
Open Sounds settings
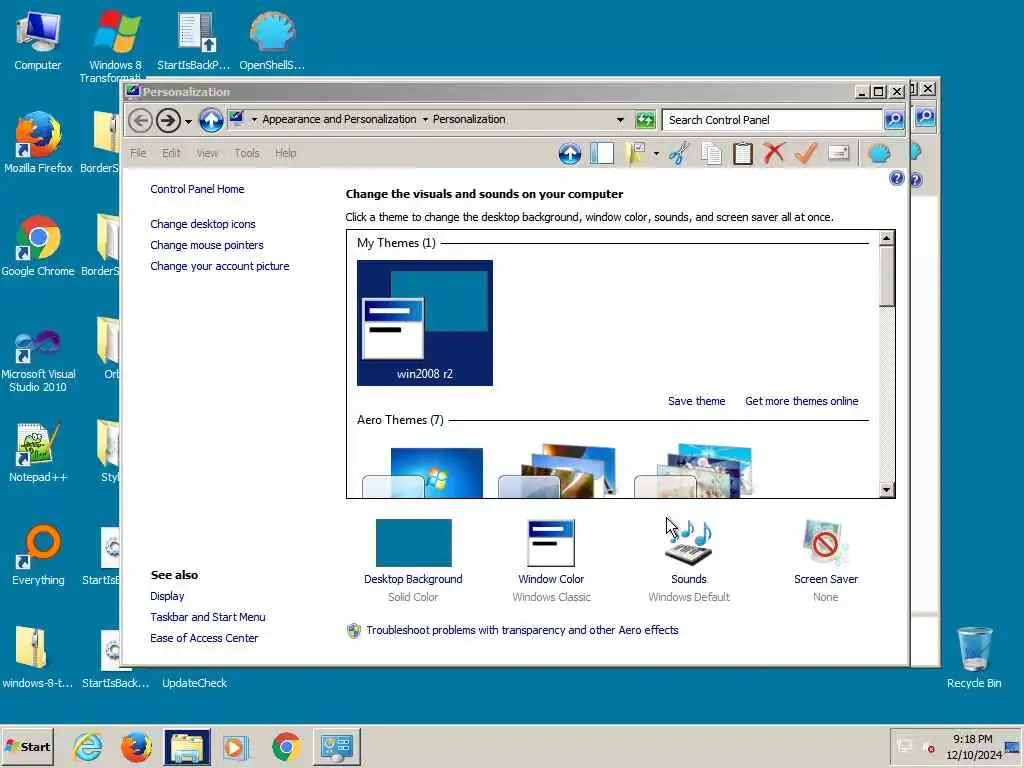click(688, 561)
